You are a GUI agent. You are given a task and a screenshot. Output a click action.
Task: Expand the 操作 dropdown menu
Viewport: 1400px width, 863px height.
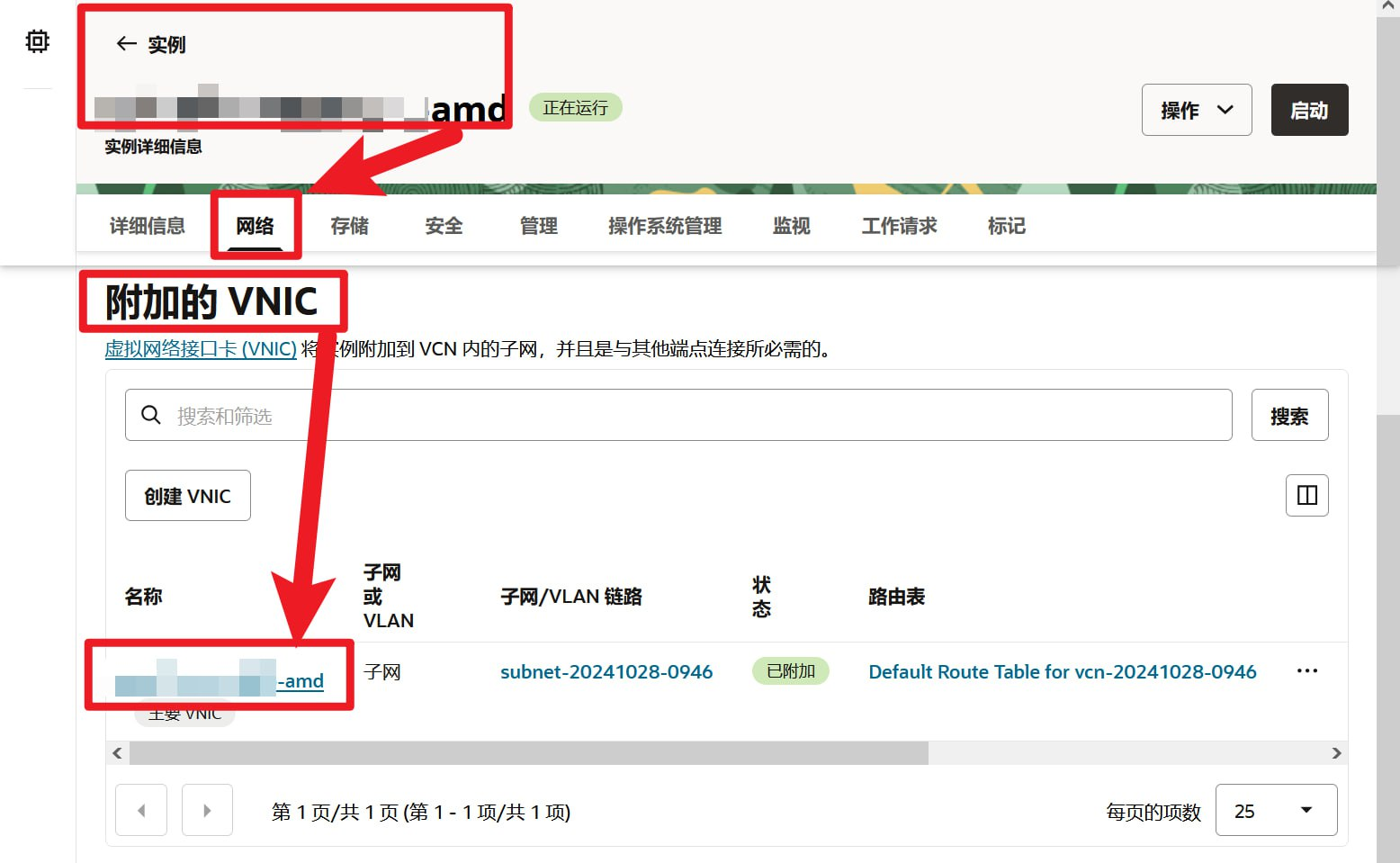[1196, 110]
